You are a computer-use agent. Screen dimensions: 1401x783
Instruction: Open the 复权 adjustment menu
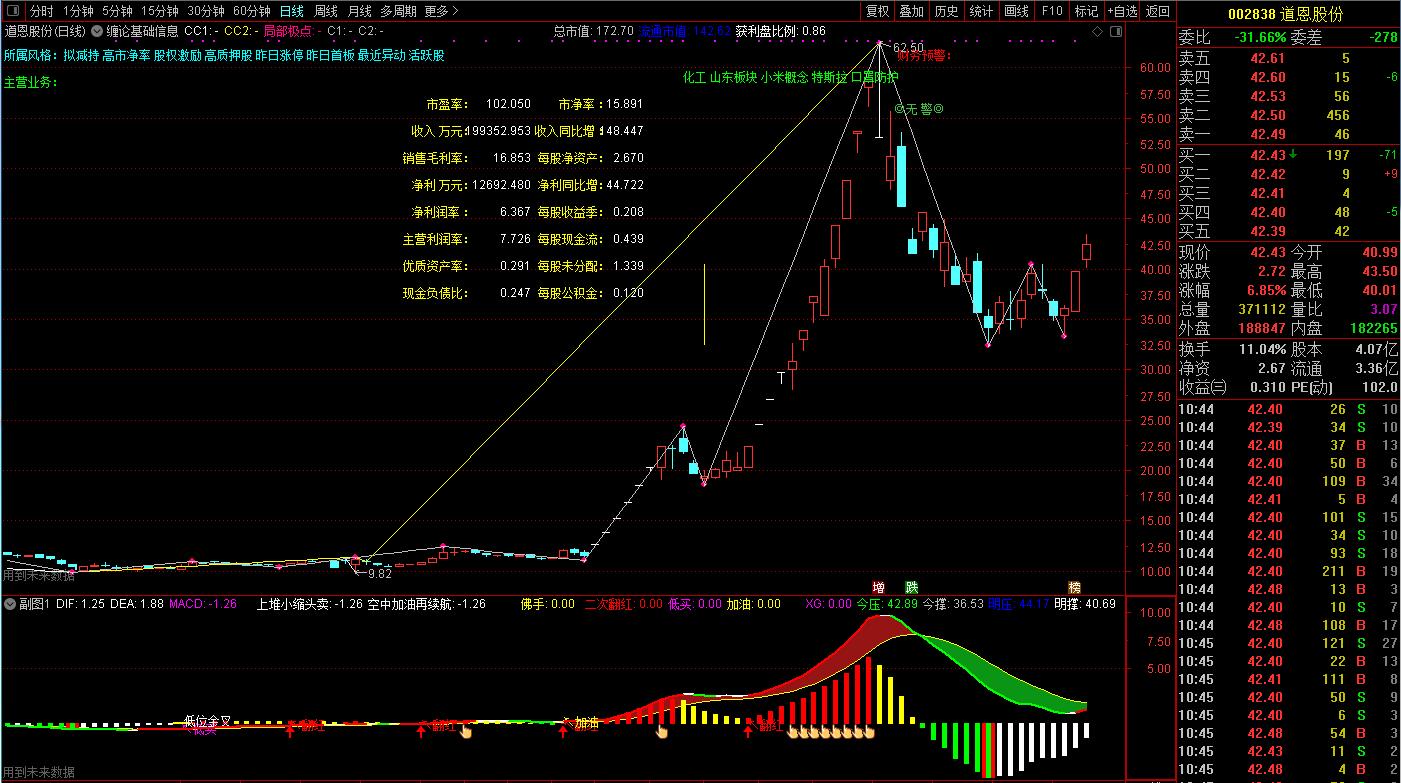[877, 11]
